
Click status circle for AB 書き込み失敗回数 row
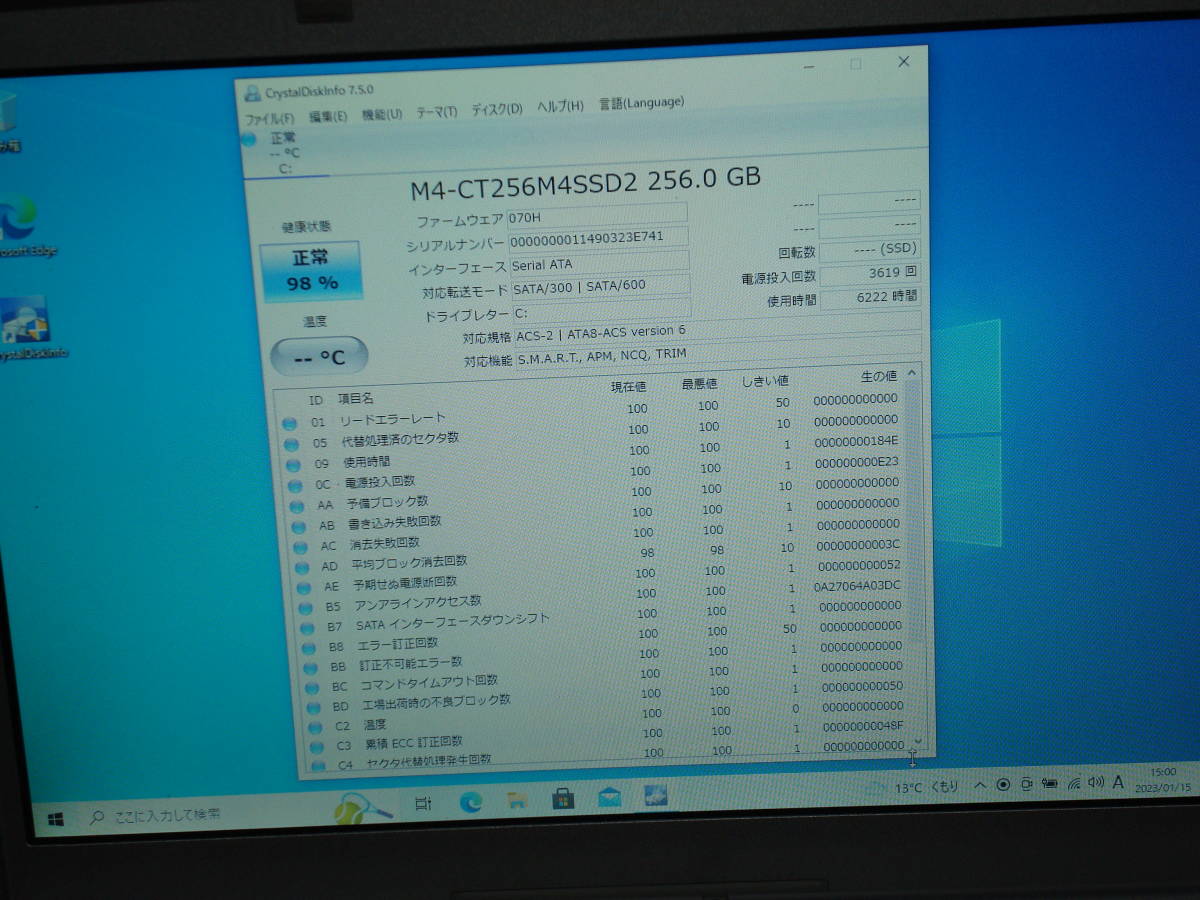299,527
